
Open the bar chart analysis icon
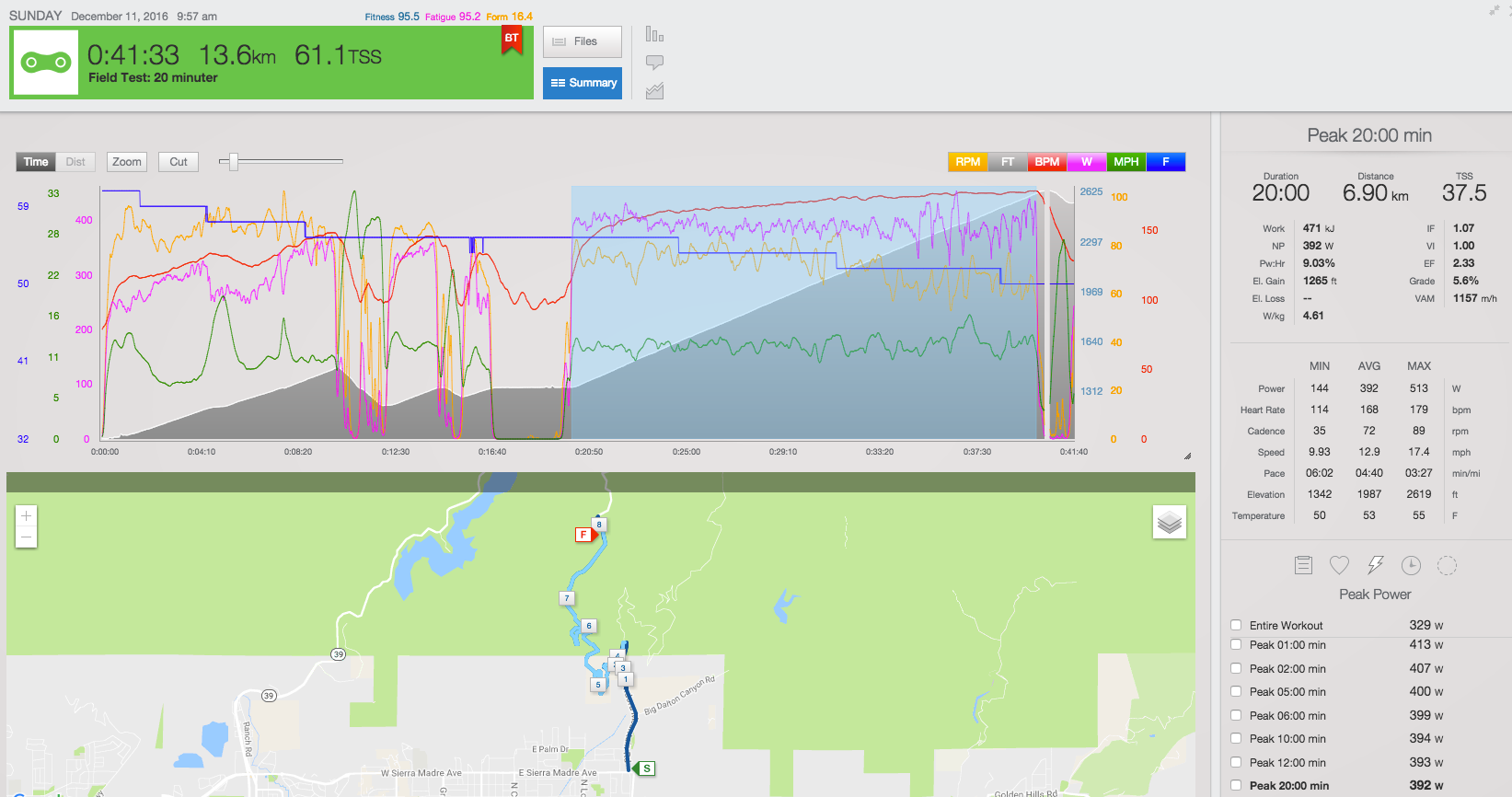[654, 34]
